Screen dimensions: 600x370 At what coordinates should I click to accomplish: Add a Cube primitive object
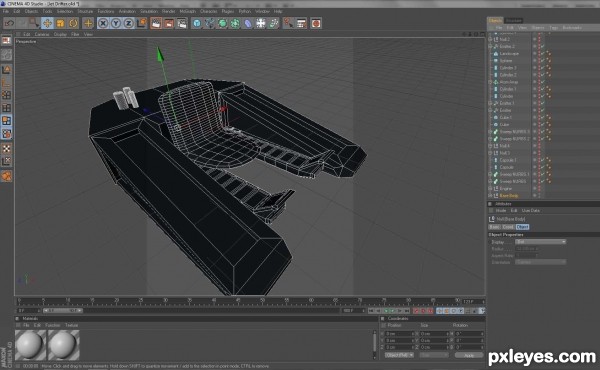(x=197, y=23)
